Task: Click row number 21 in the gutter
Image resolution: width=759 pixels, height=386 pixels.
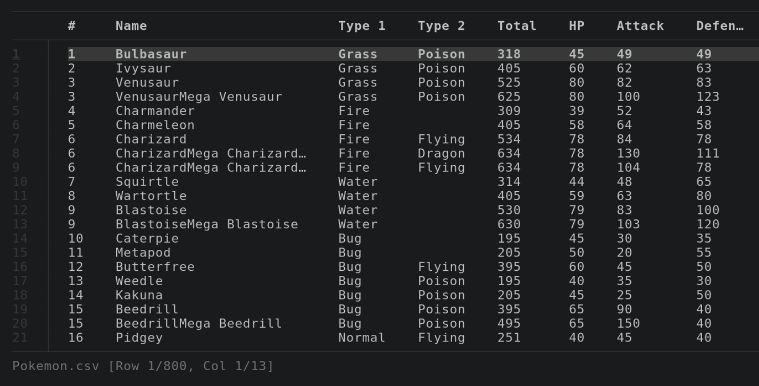Action: (x=20, y=338)
